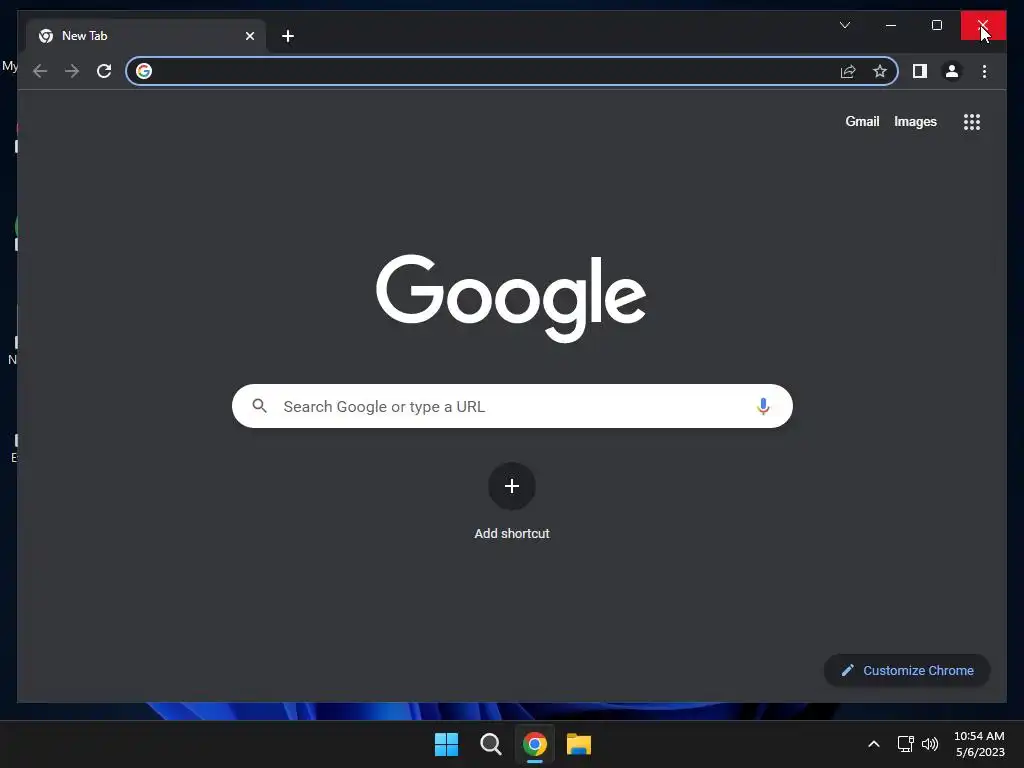Screen dimensions: 1024x768
Task: Click the Add shortcut plus button
Action: click(x=512, y=486)
